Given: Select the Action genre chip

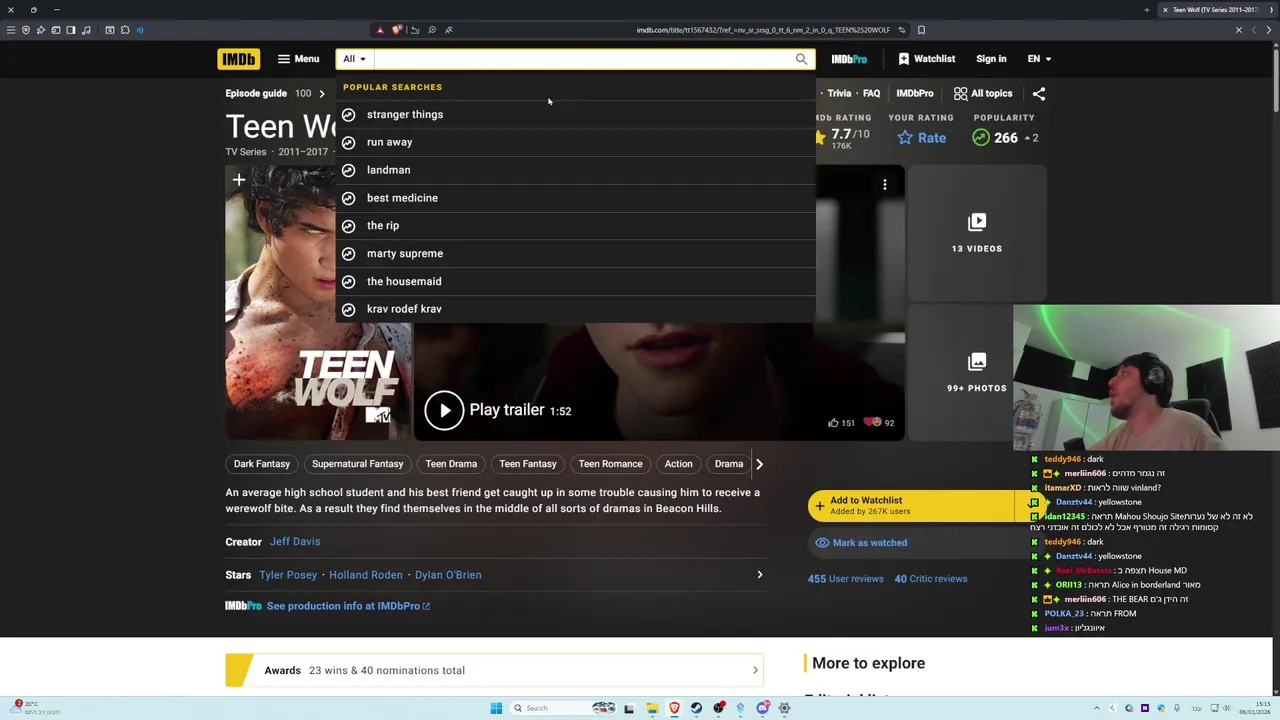Looking at the screenshot, I should click(x=678, y=464).
